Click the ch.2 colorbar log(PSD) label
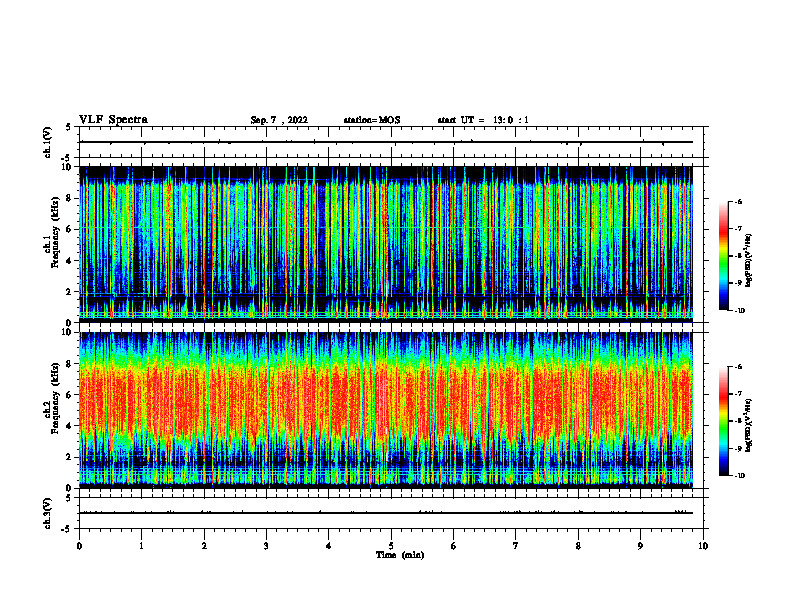Image resolution: width=792 pixels, height=612 pixels. tap(749, 425)
